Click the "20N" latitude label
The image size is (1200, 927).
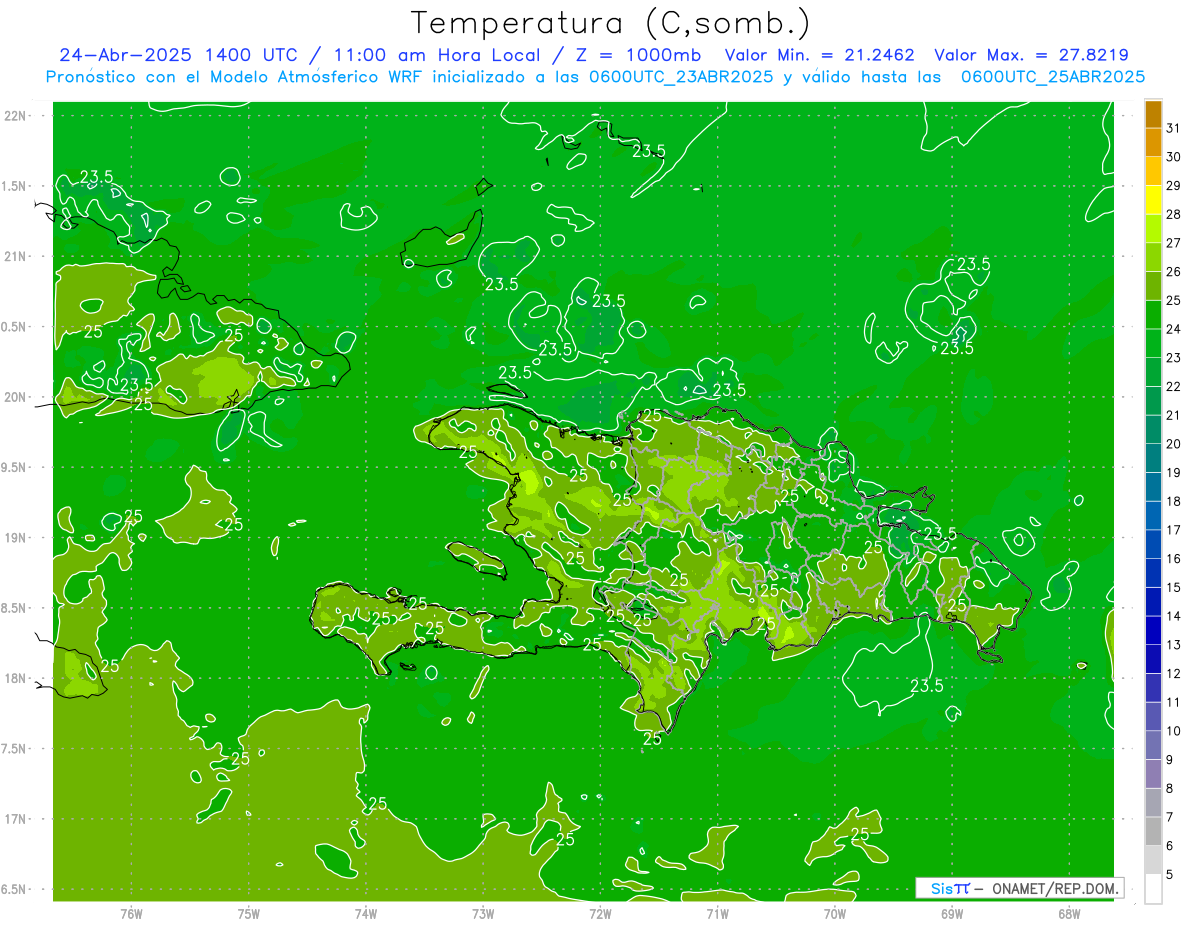point(16,397)
